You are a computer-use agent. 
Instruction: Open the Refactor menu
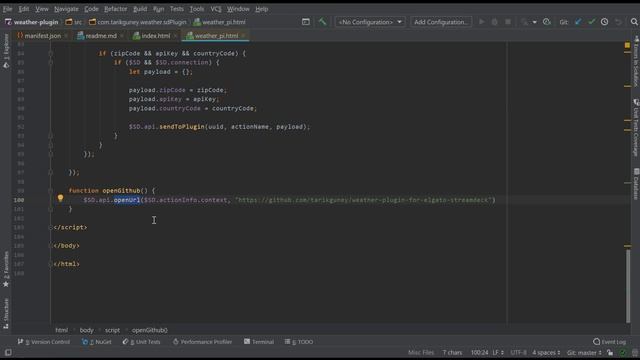pos(116,9)
